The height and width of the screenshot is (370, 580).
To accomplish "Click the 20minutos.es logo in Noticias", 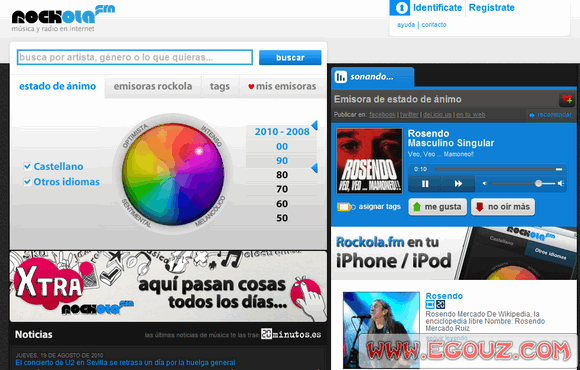I will (291, 334).
